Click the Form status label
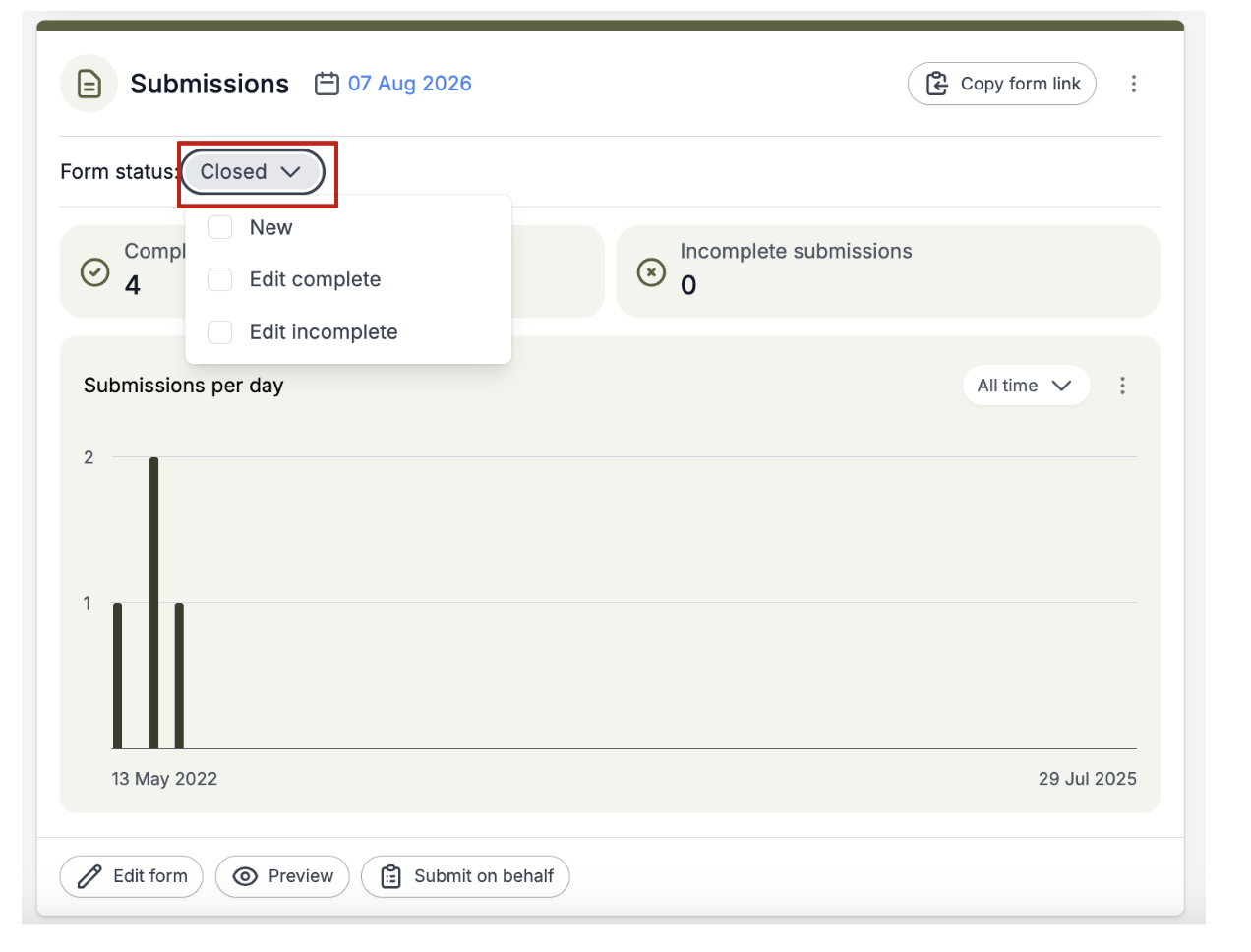Viewport: 1251px width, 952px height. click(x=119, y=172)
